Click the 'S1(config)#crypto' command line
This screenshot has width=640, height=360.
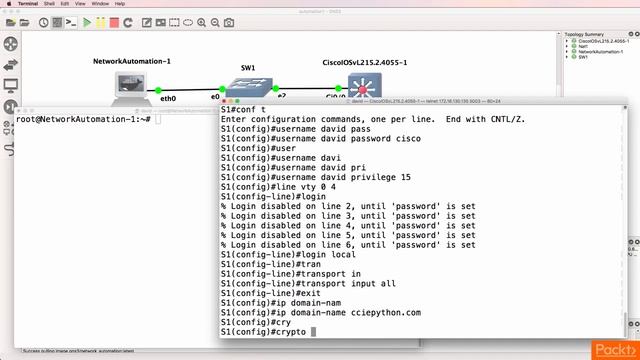[x=268, y=332]
